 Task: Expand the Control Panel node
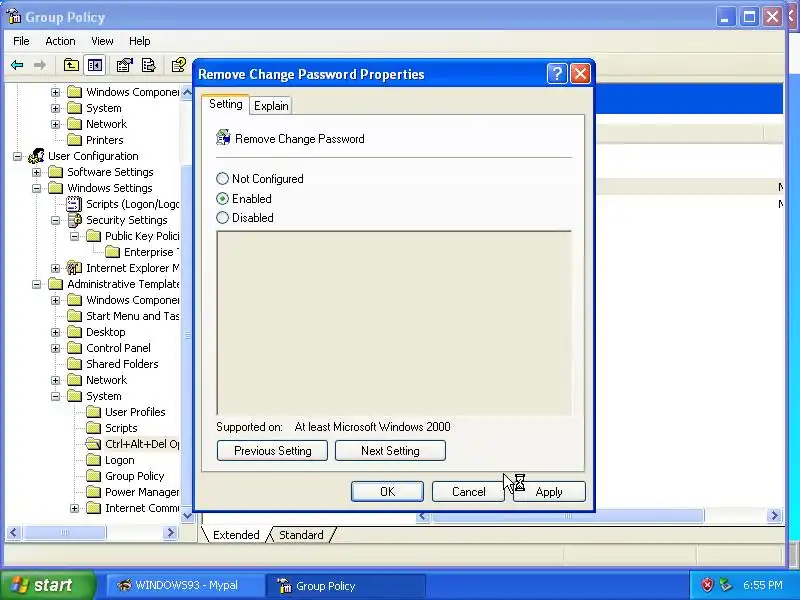tap(55, 348)
